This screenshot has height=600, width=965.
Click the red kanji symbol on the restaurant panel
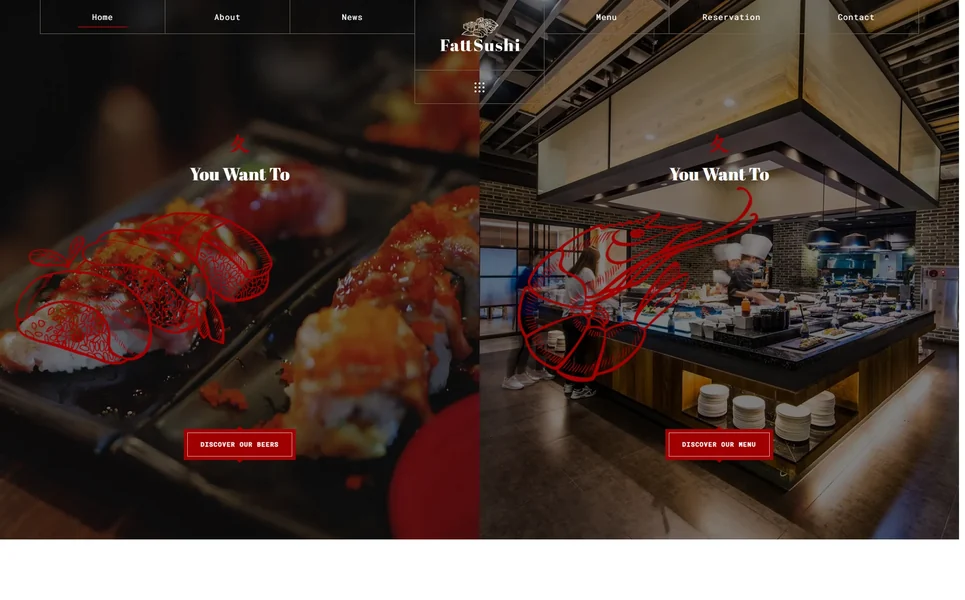[719, 145]
